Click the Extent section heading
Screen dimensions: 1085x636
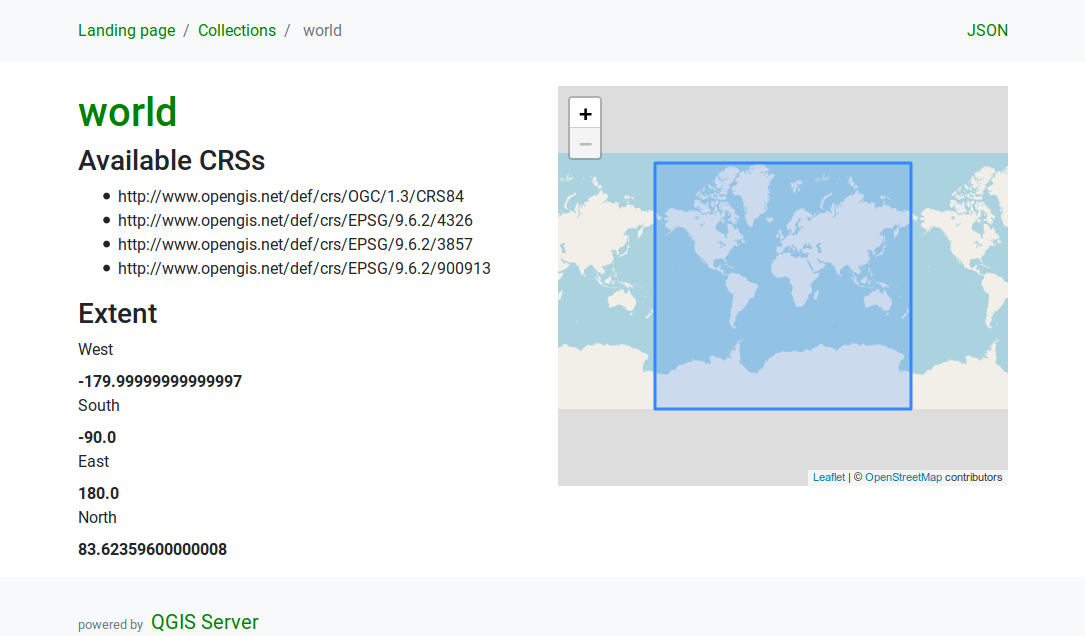point(117,313)
